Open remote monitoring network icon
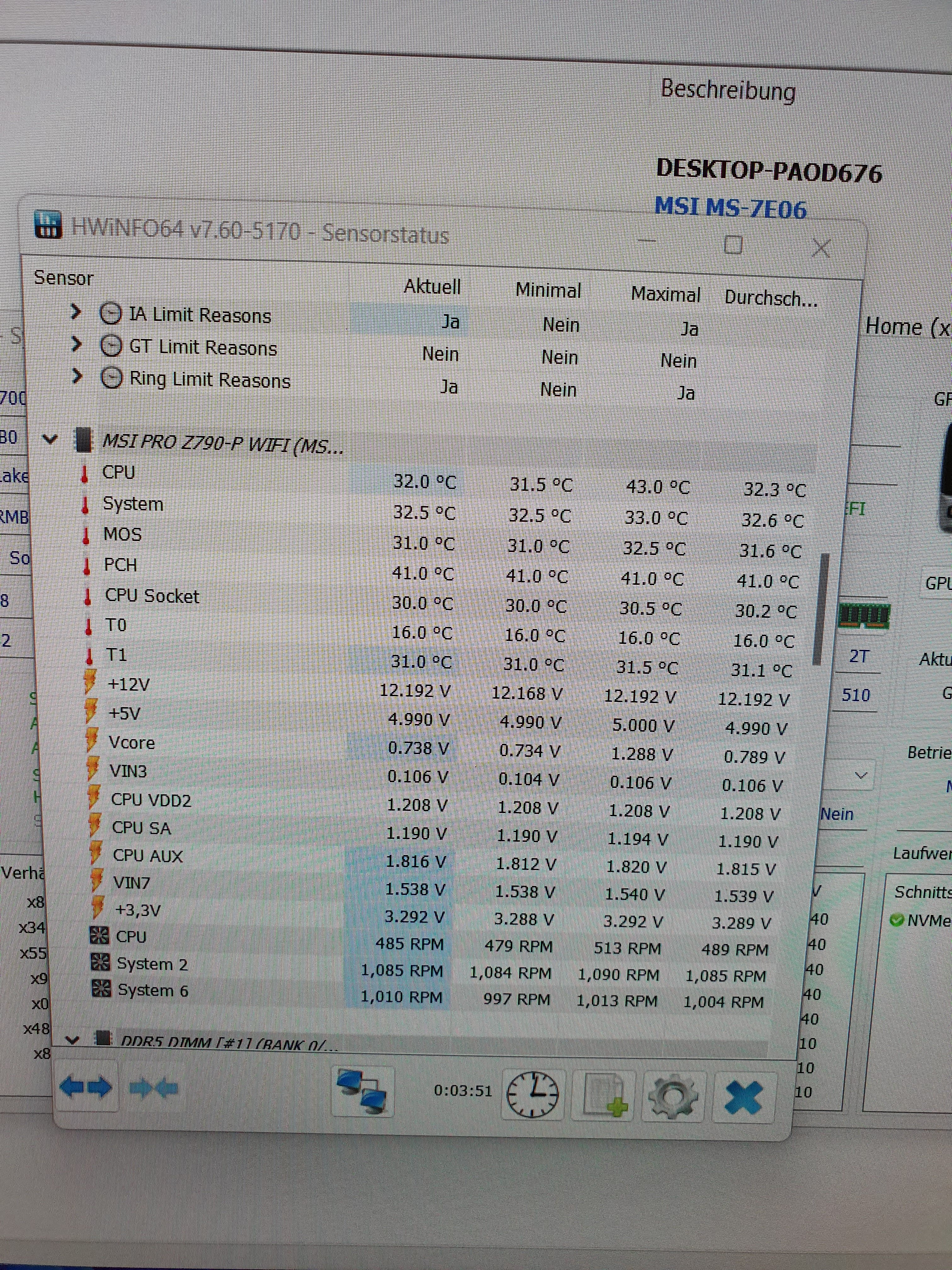 tap(362, 1091)
